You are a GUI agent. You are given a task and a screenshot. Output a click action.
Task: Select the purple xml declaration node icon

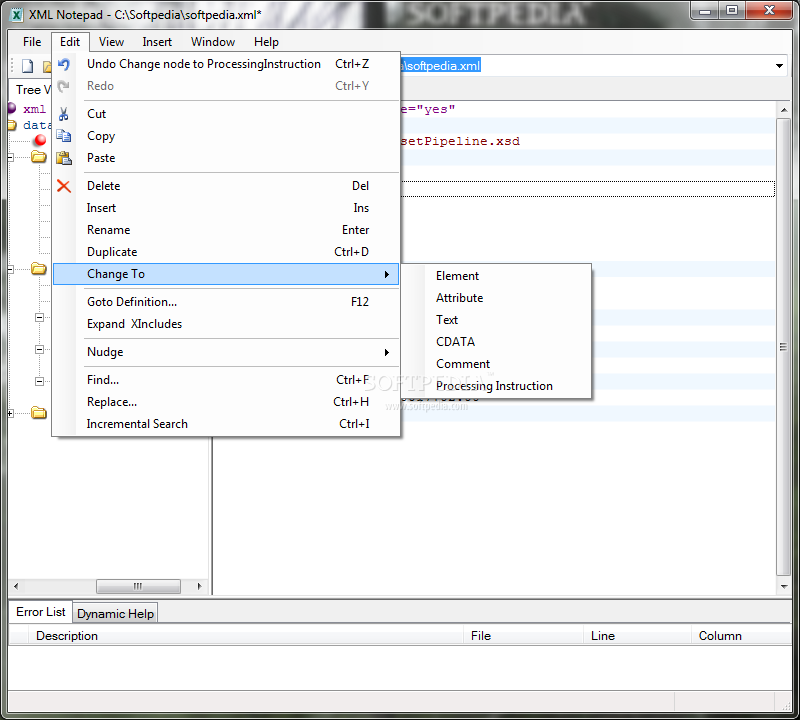point(11,107)
